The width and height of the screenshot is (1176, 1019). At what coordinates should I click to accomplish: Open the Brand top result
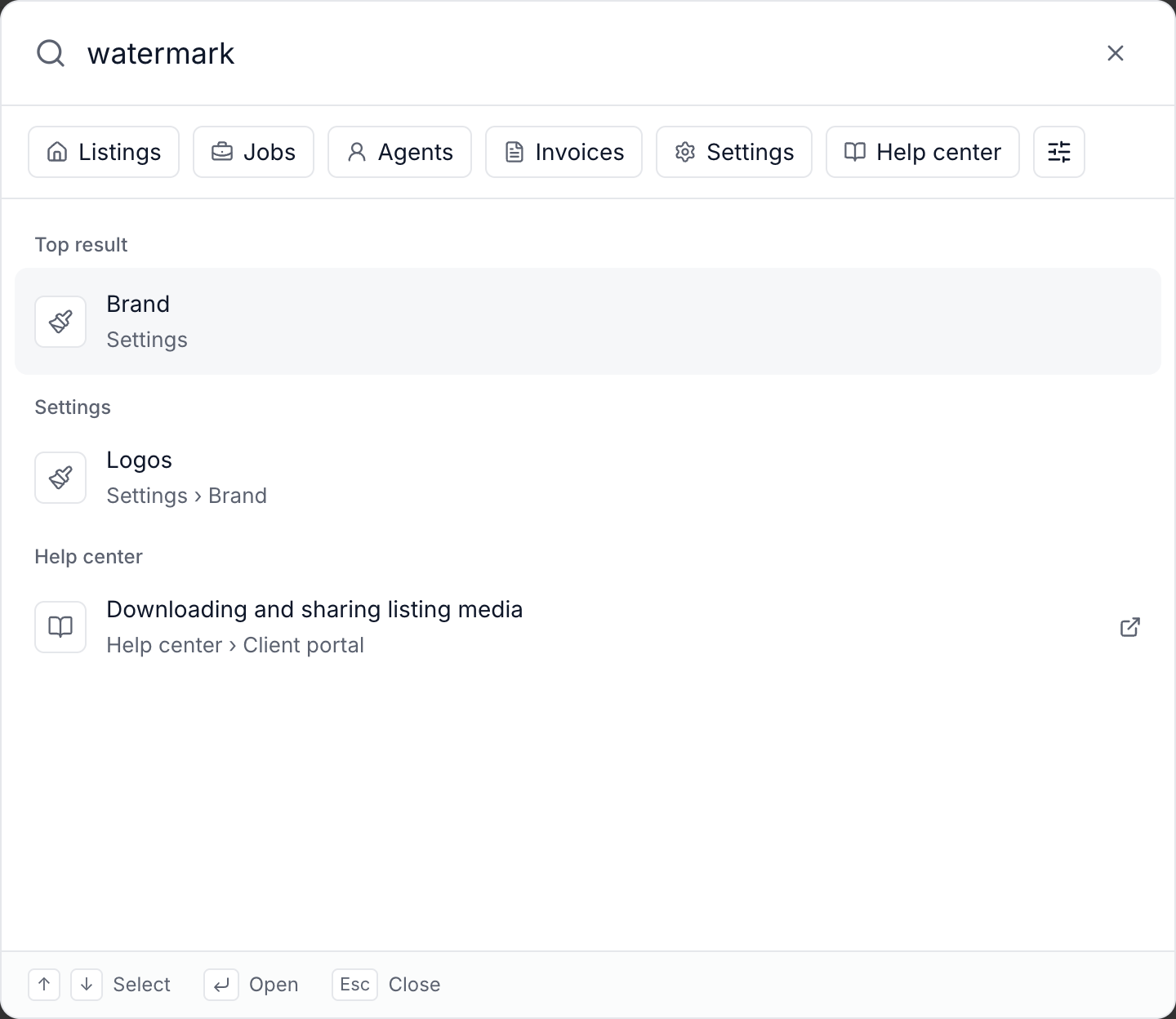[588, 322]
